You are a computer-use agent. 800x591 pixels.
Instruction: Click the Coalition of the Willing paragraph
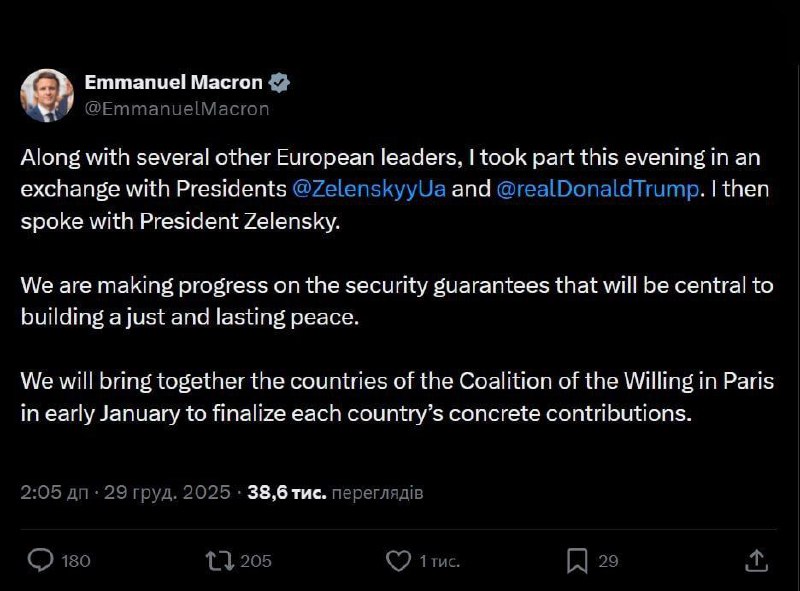[397, 397]
